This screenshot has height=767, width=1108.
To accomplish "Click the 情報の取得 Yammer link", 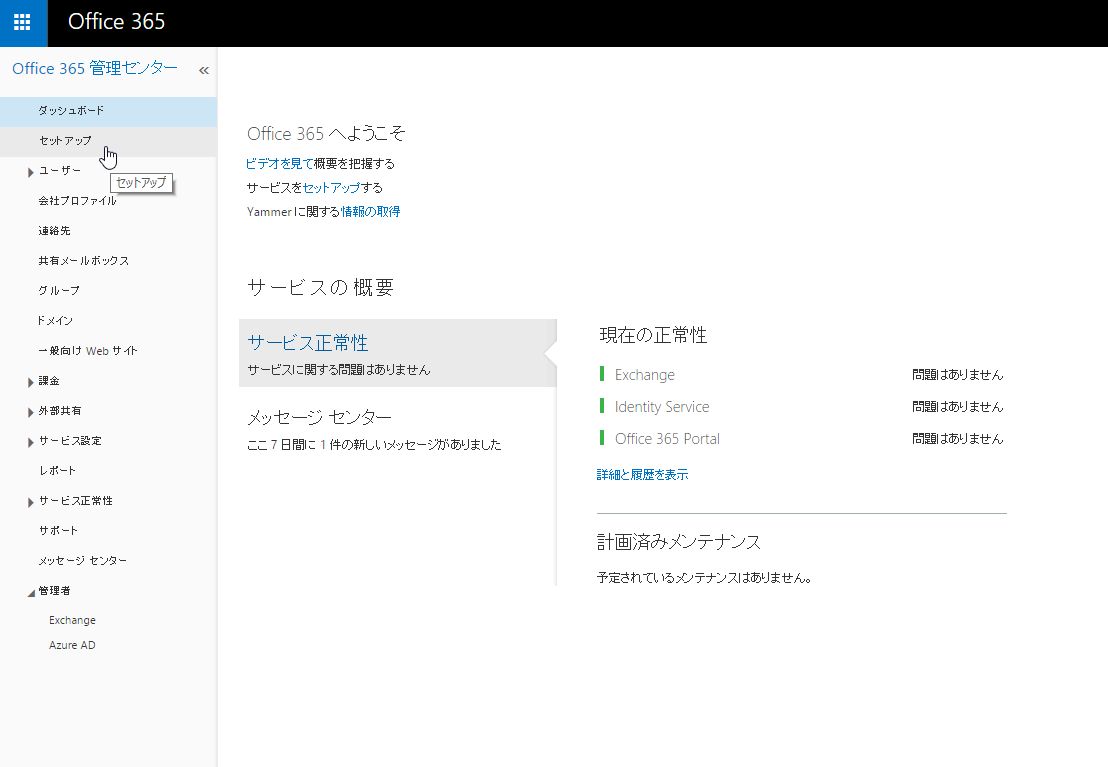I will pos(370,211).
